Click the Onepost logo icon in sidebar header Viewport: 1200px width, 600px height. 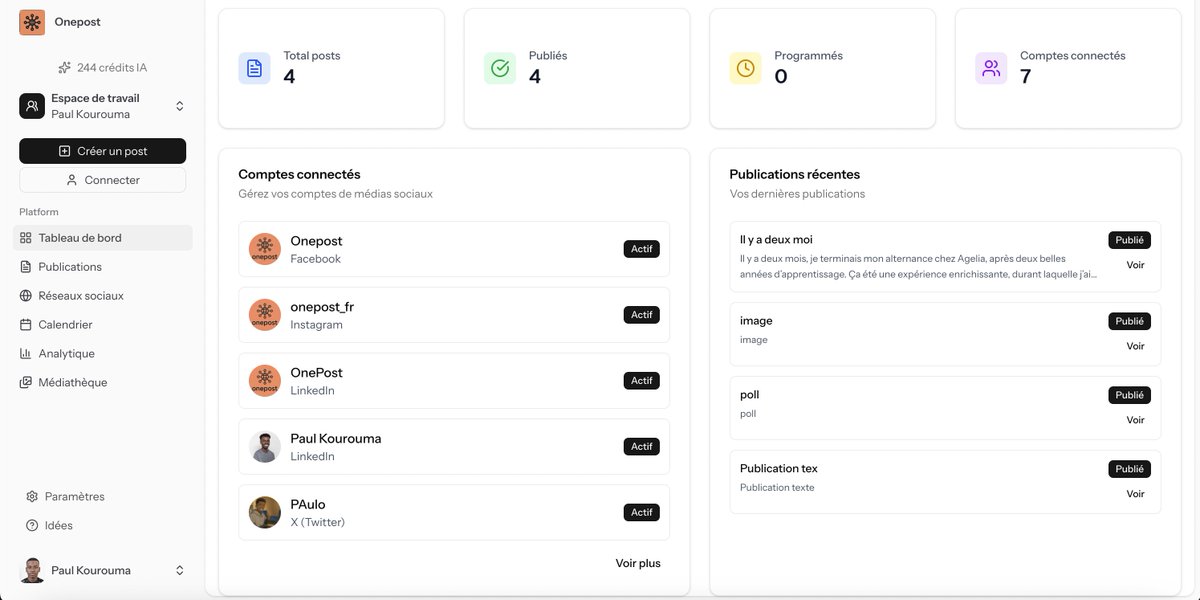pyautogui.click(x=32, y=22)
